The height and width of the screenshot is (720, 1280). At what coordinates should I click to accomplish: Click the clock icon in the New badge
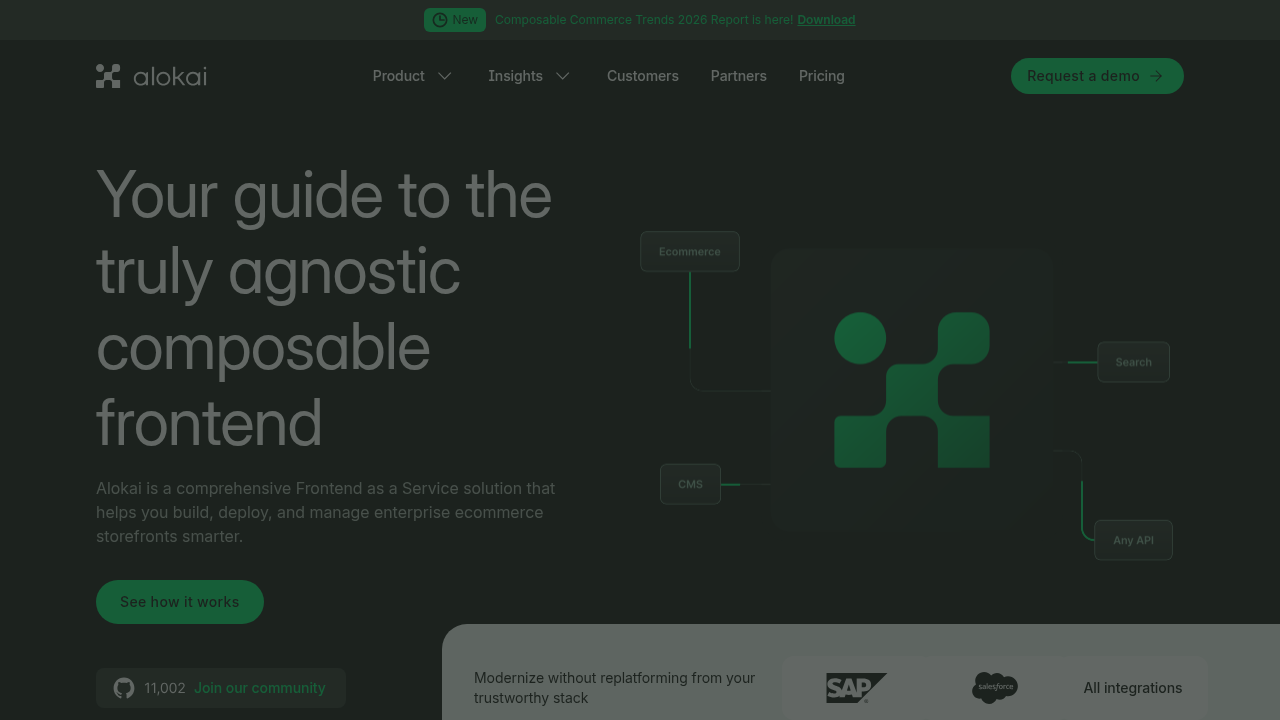439,20
